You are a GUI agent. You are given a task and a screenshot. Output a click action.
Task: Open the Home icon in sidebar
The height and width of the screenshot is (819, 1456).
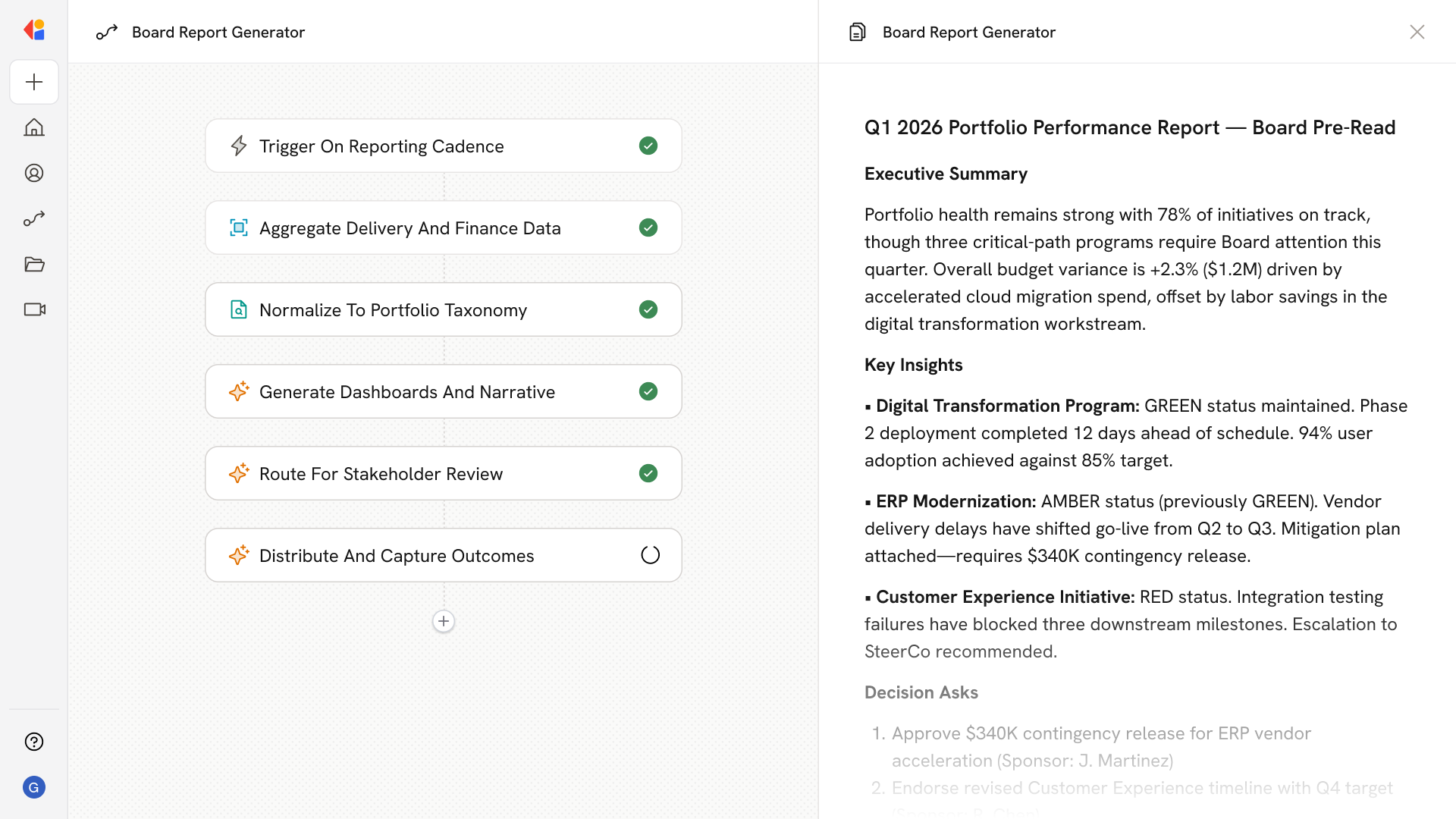(34, 127)
